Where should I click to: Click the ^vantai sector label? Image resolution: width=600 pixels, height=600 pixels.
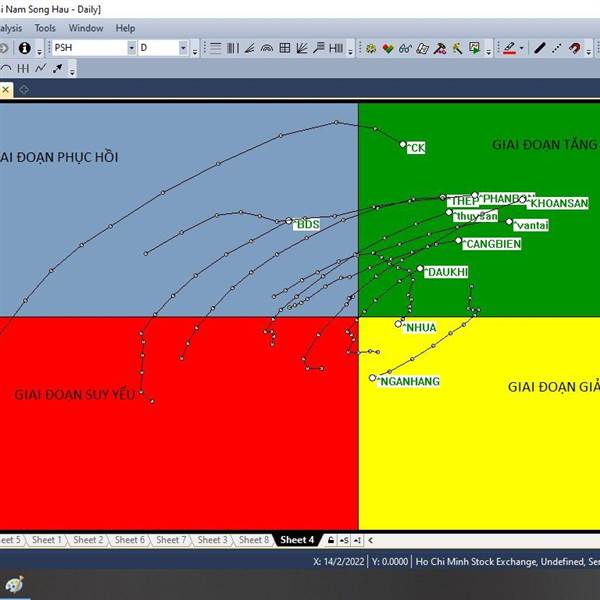point(531,225)
